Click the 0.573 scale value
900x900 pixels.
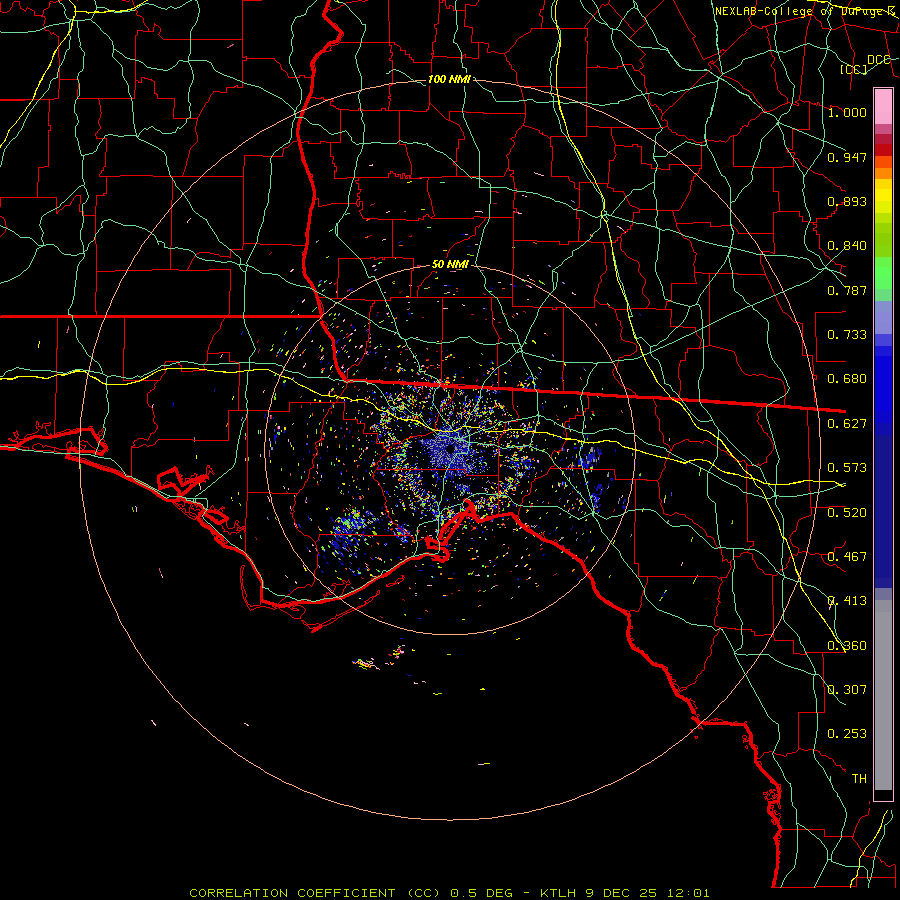(x=847, y=468)
